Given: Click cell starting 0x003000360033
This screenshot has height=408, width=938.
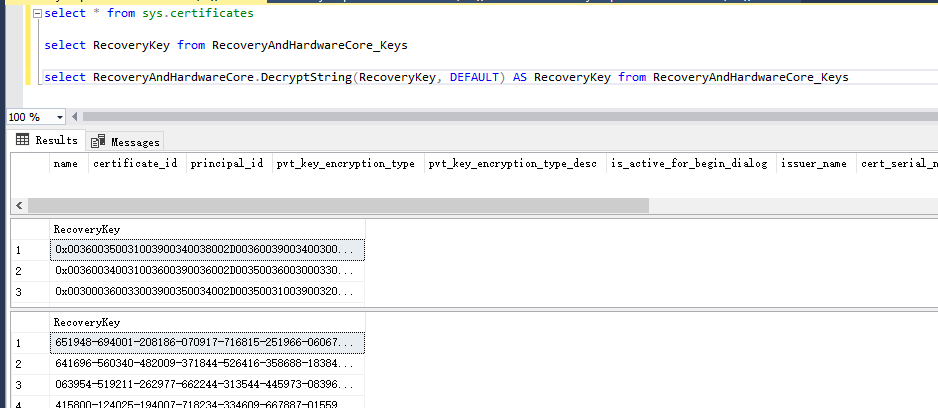Looking at the screenshot, I should pyautogui.click(x=207, y=292).
